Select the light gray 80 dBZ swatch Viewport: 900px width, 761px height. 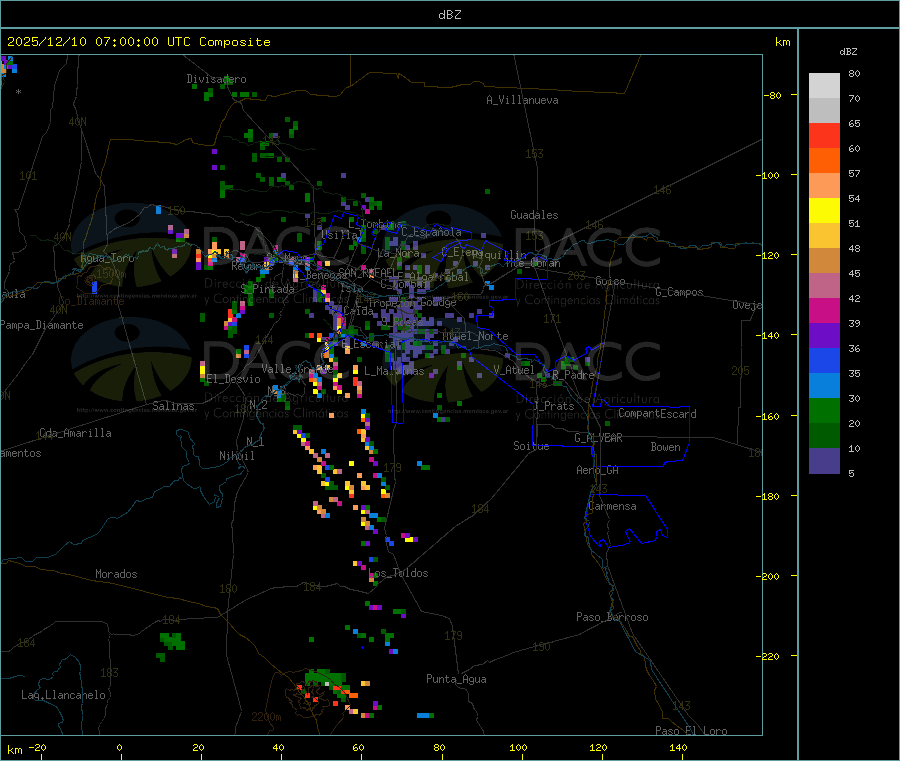tap(824, 86)
